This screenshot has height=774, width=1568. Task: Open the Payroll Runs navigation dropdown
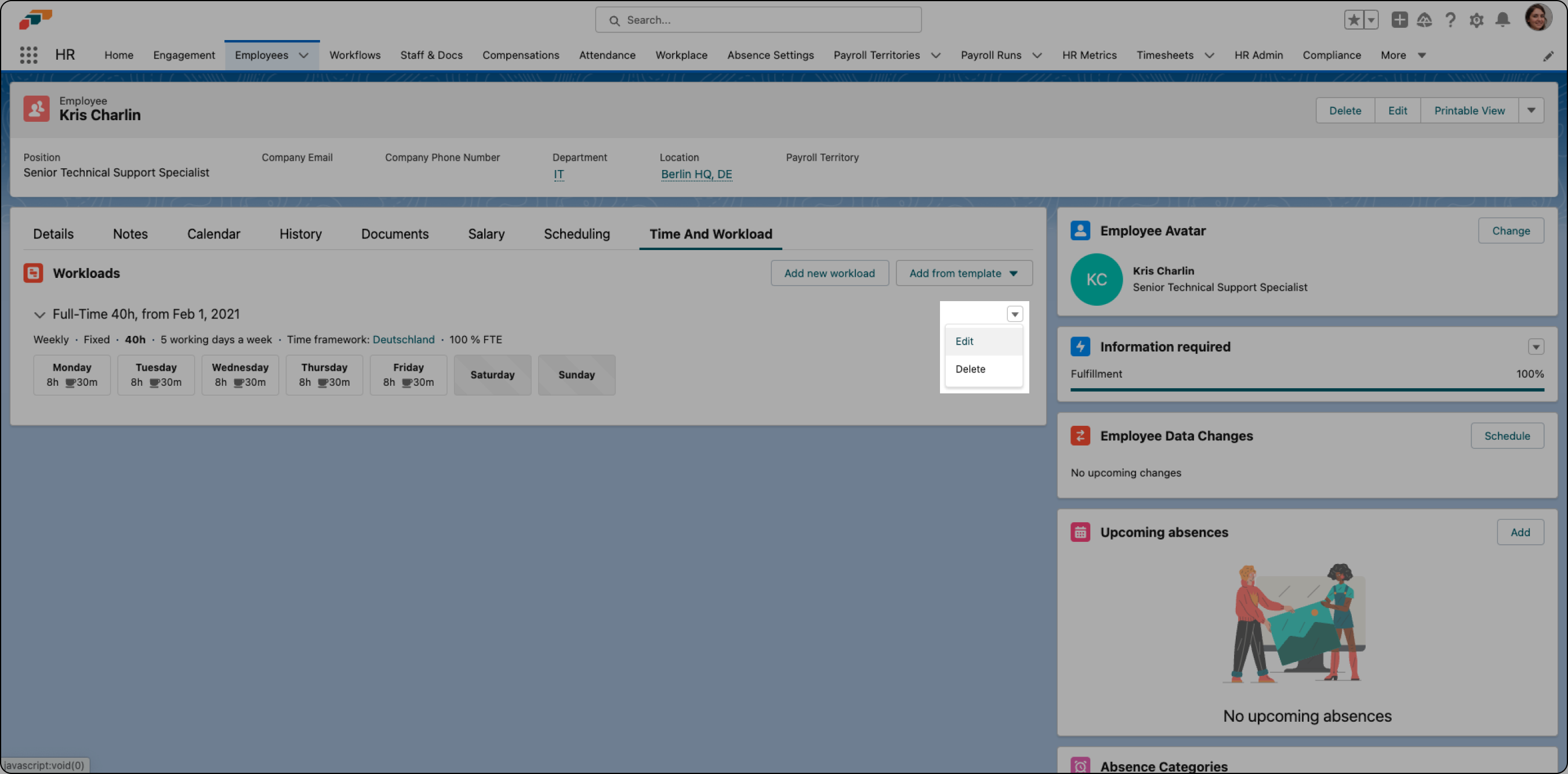pos(1037,56)
